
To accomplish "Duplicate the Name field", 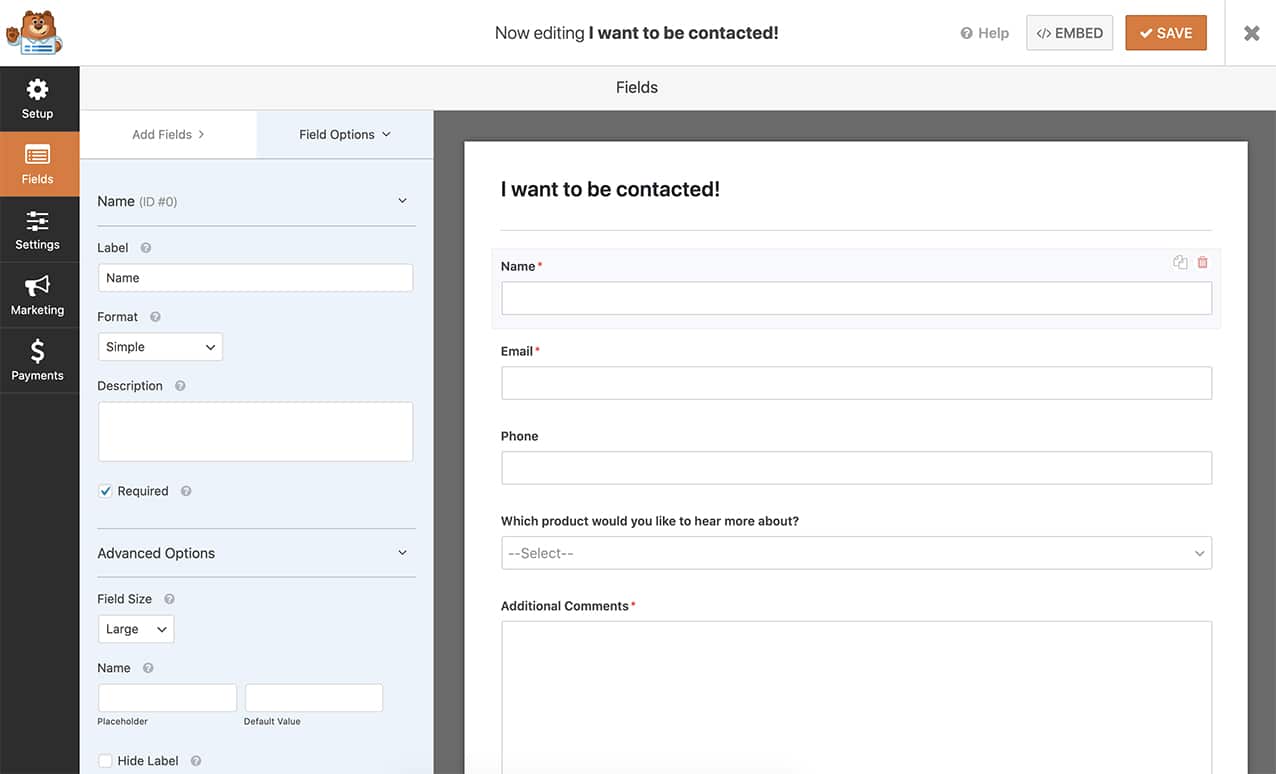I will (1180, 262).
